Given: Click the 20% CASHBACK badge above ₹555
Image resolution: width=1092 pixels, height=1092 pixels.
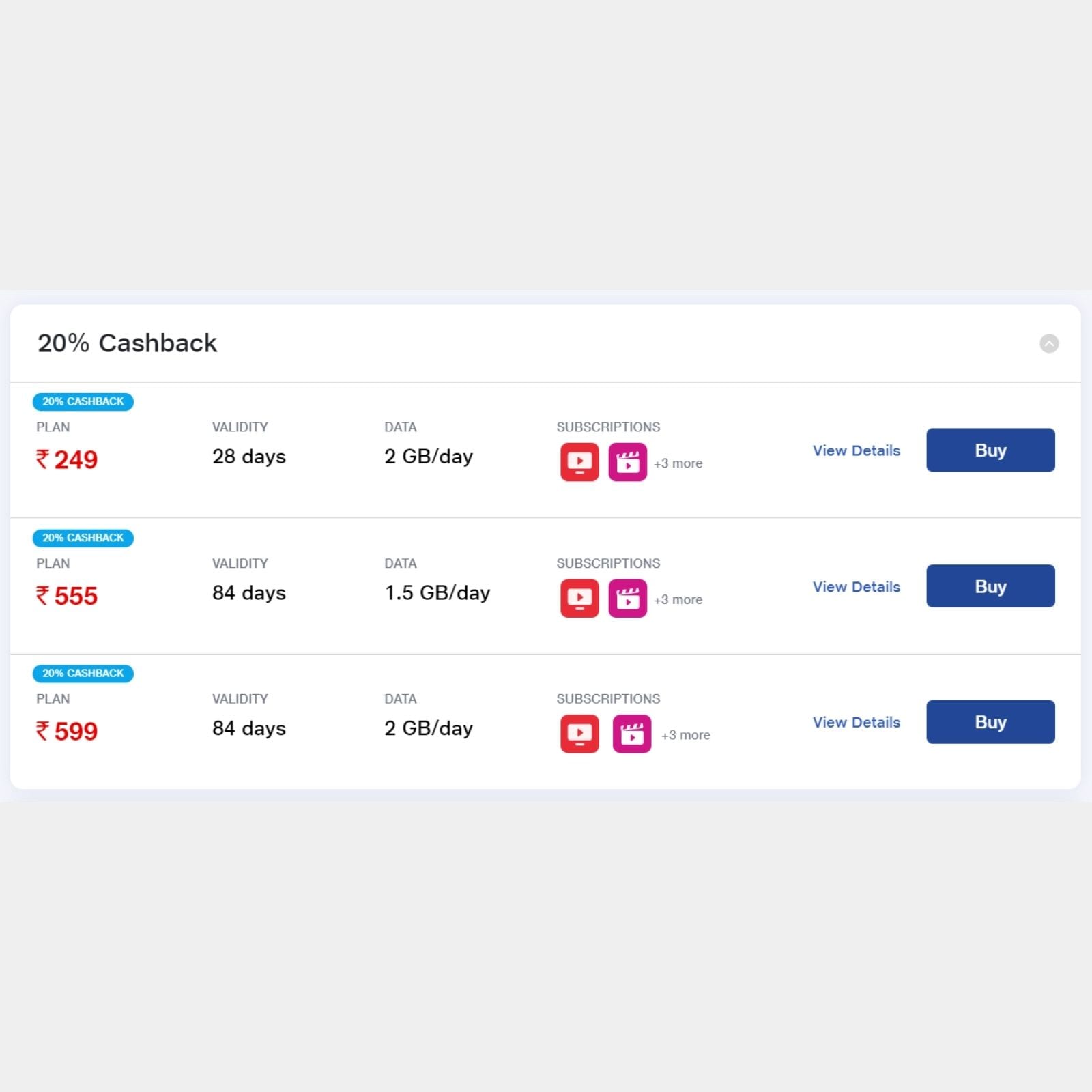Looking at the screenshot, I should pyautogui.click(x=83, y=538).
